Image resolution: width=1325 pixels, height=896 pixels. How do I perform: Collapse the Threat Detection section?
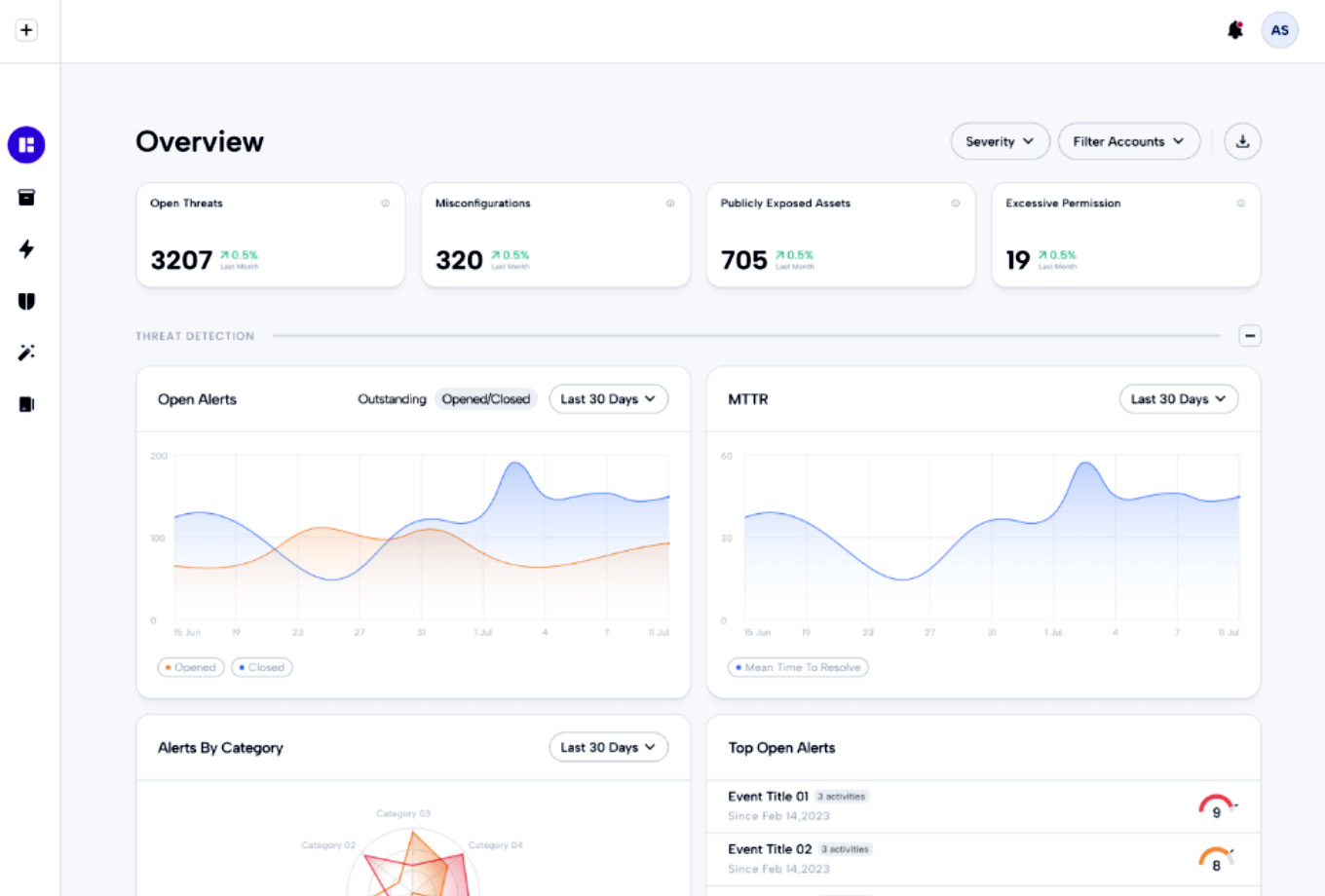[1249, 336]
